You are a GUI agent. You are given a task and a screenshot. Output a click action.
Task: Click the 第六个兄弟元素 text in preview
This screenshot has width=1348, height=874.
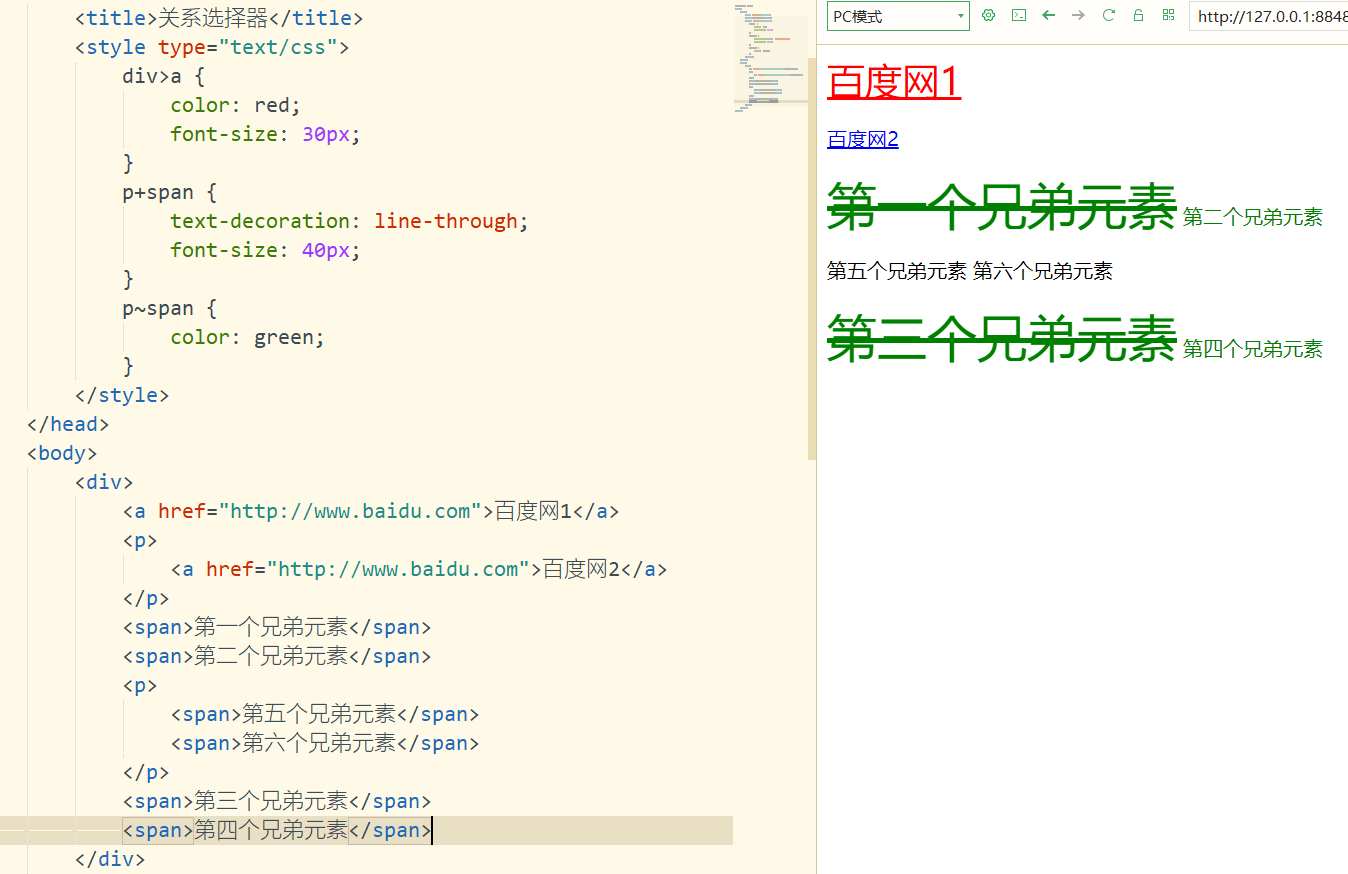1043,271
